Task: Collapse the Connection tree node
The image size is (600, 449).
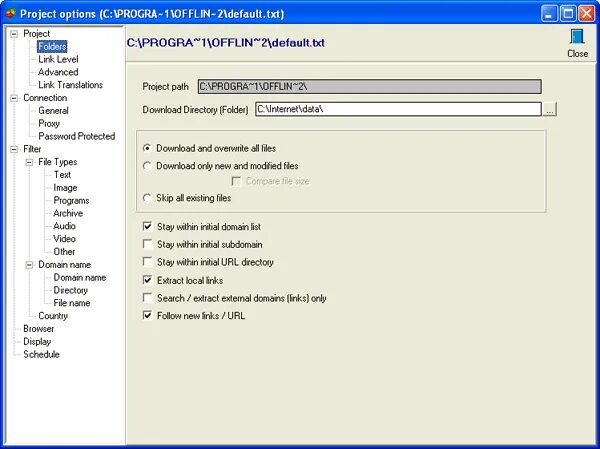Action: point(14,98)
